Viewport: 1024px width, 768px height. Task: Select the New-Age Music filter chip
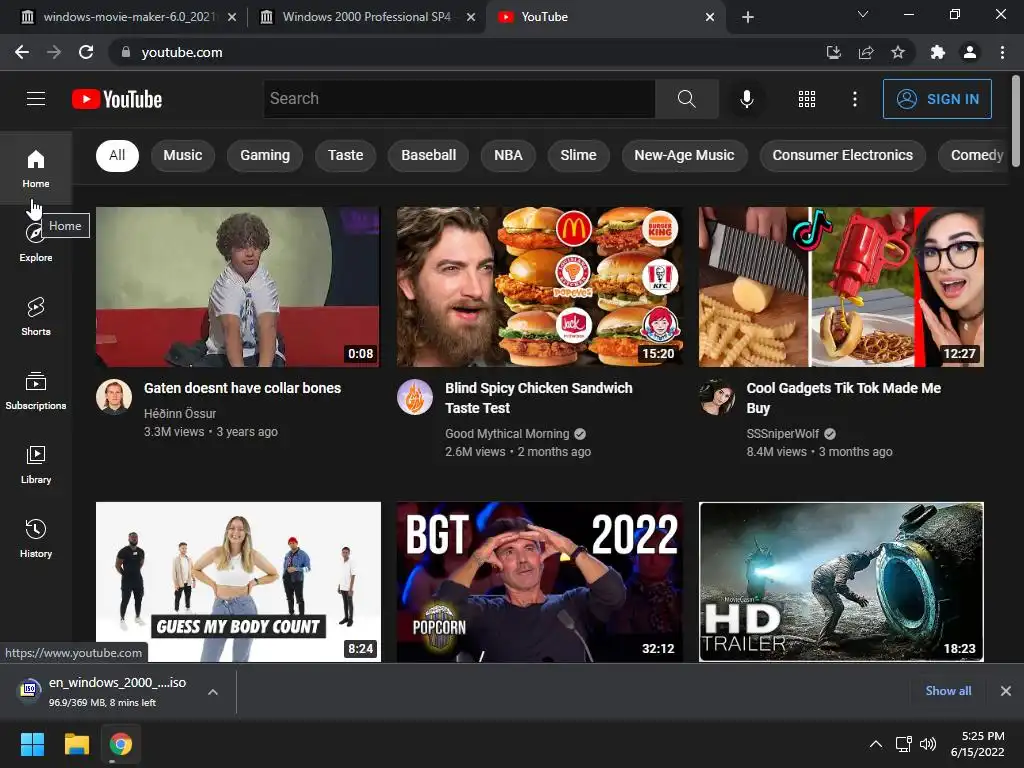click(x=684, y=155)
